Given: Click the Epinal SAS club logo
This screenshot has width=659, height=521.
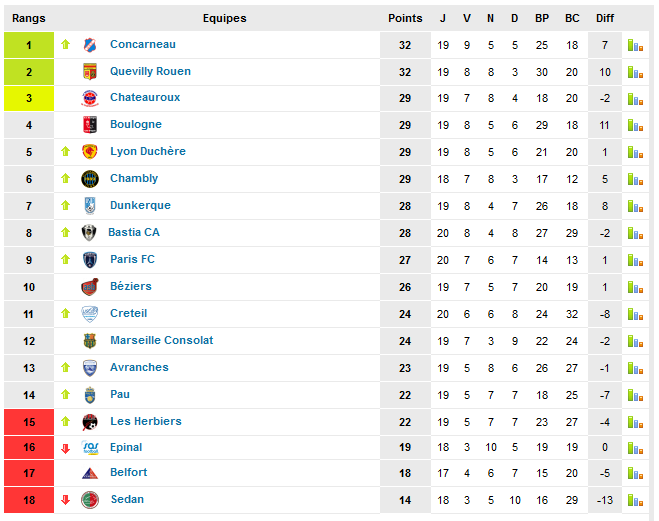Looking at the screenshot, I should (x=90, y=448).
